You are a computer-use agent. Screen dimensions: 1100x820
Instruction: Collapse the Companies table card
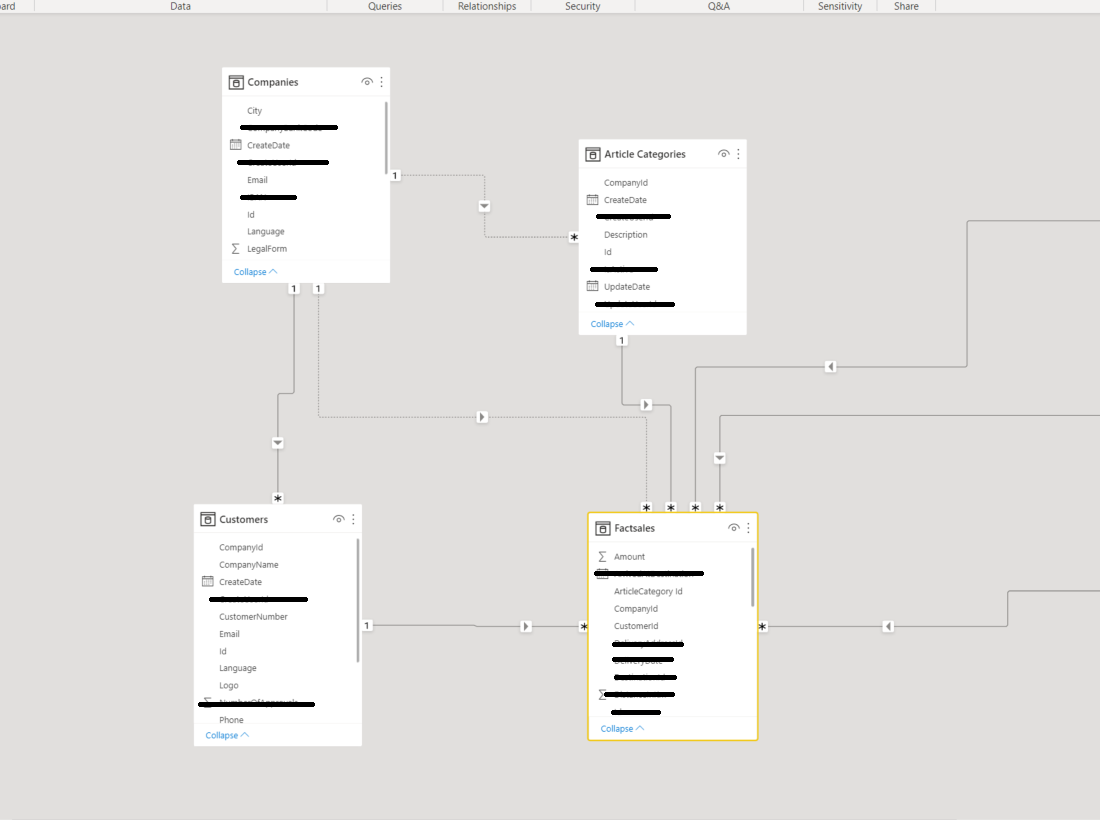pos(255,271)
